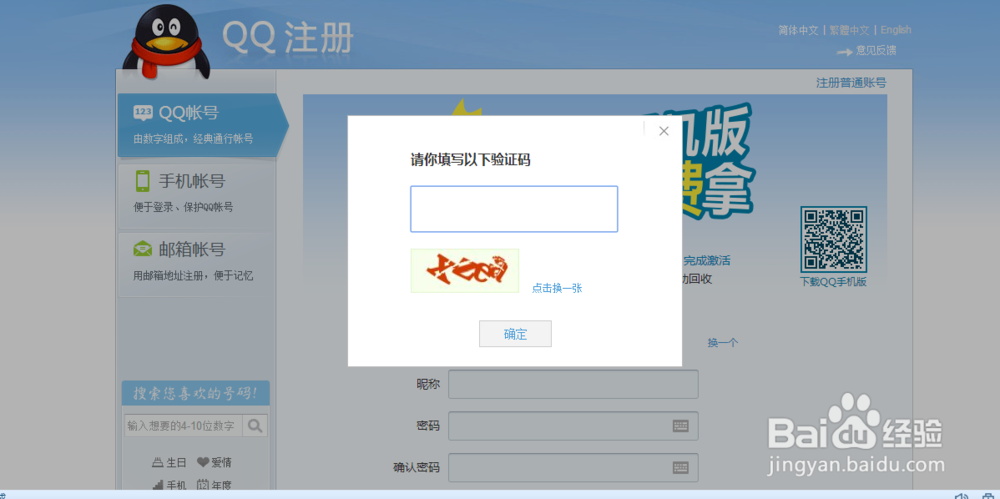Click the heart icon beside 爱情
The height and width of the screenshot is (499, 1000).
pyautogui.click(x=203, y=463)
